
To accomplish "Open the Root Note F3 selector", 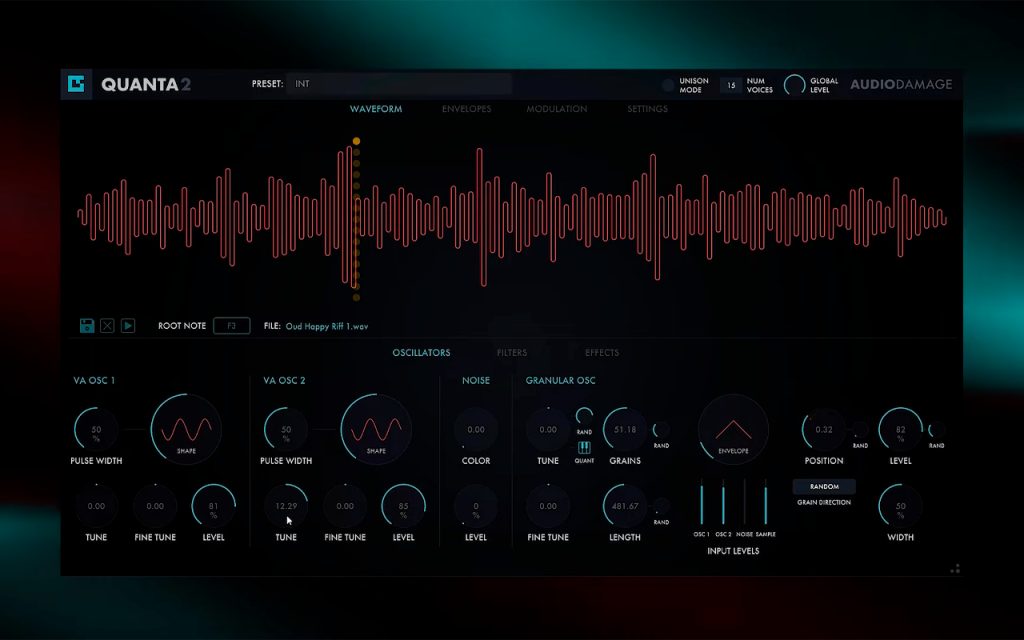I will [x=232, y=325].
